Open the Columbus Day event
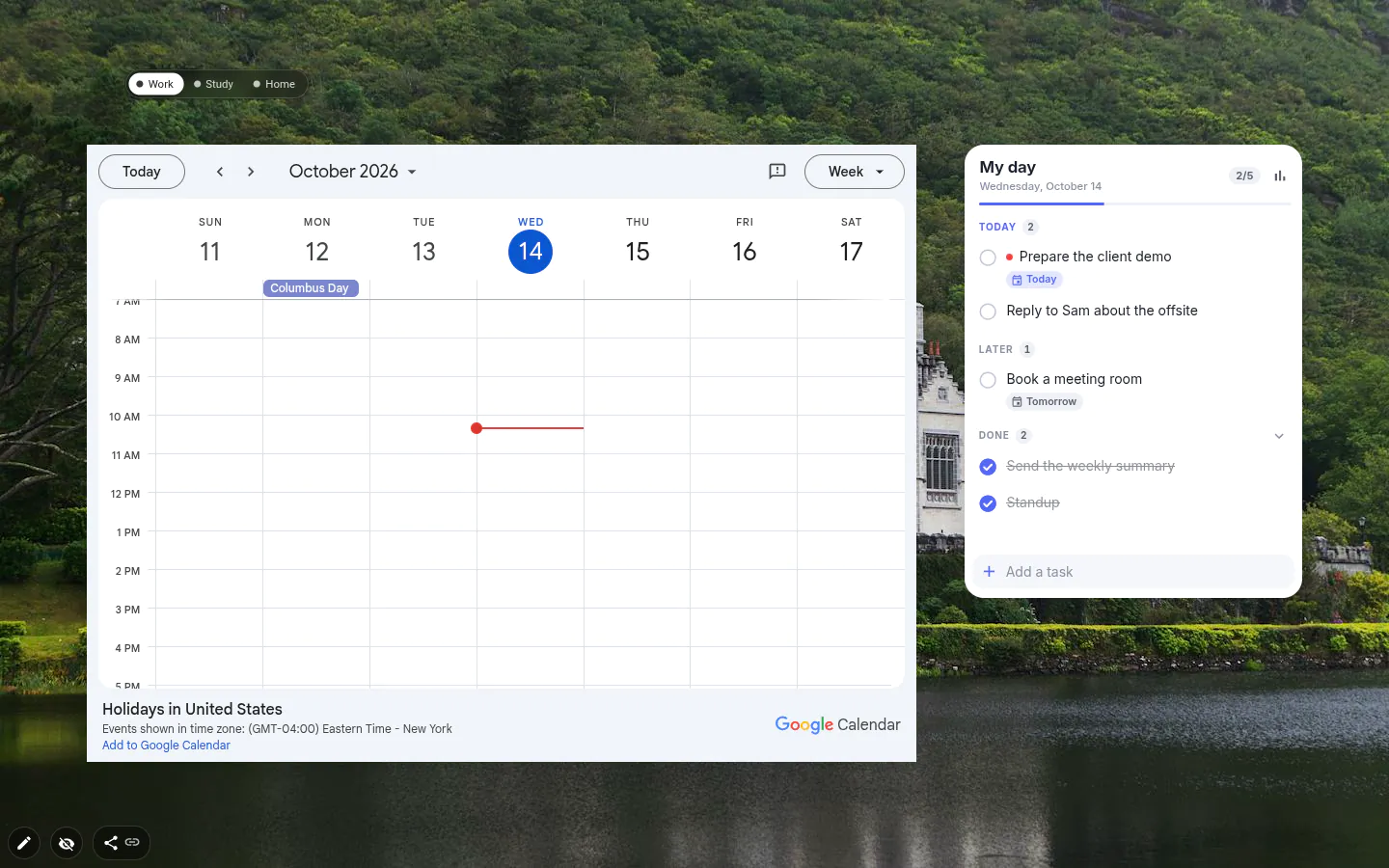This screenshot has width=1389, height=868. click(x=311, y=288)
